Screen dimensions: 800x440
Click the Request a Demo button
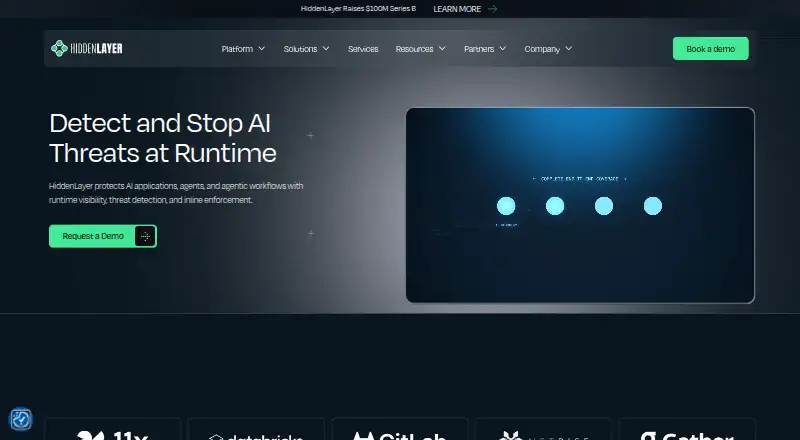pos(103,236)
